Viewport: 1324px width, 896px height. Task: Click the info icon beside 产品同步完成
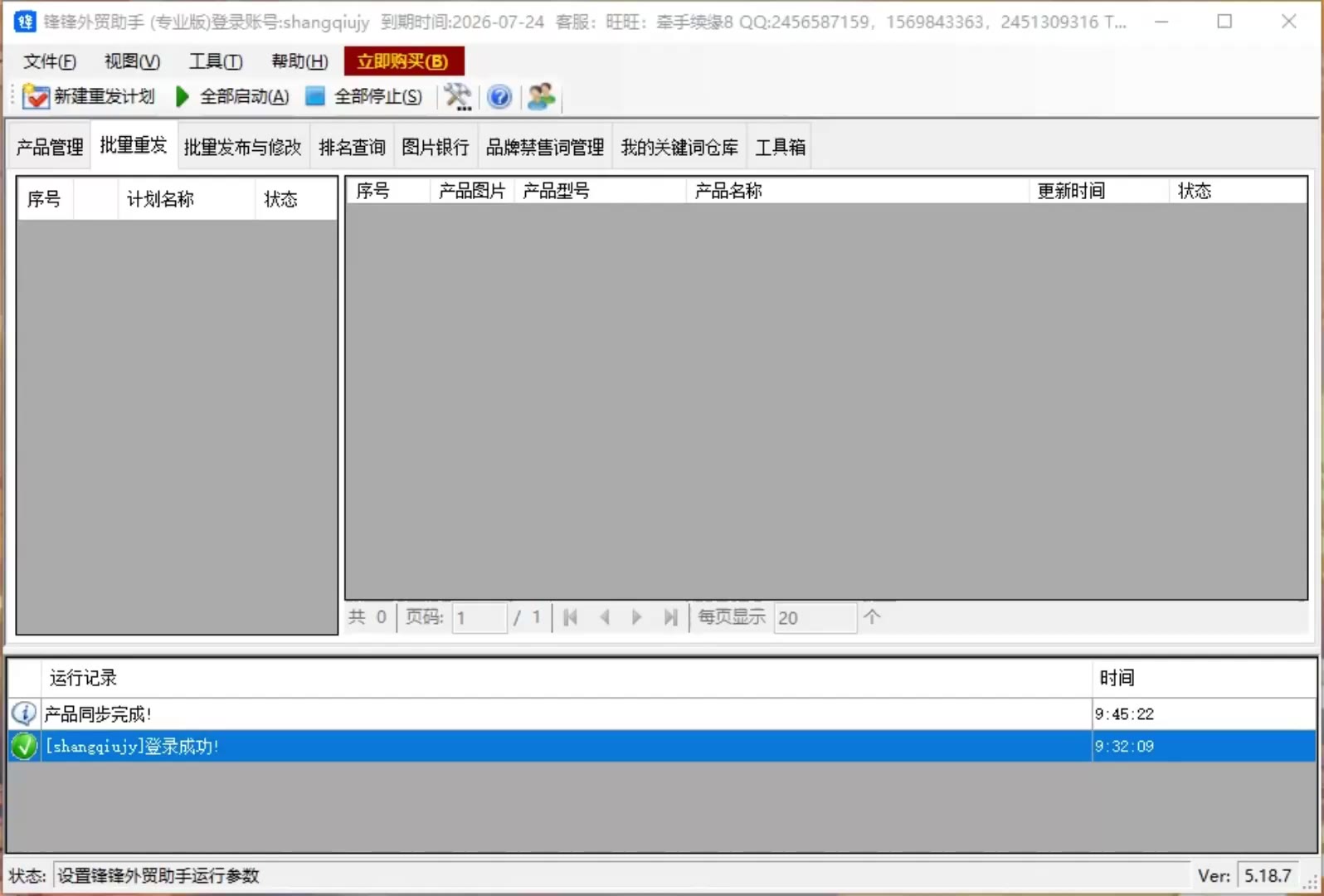point(24,713)
